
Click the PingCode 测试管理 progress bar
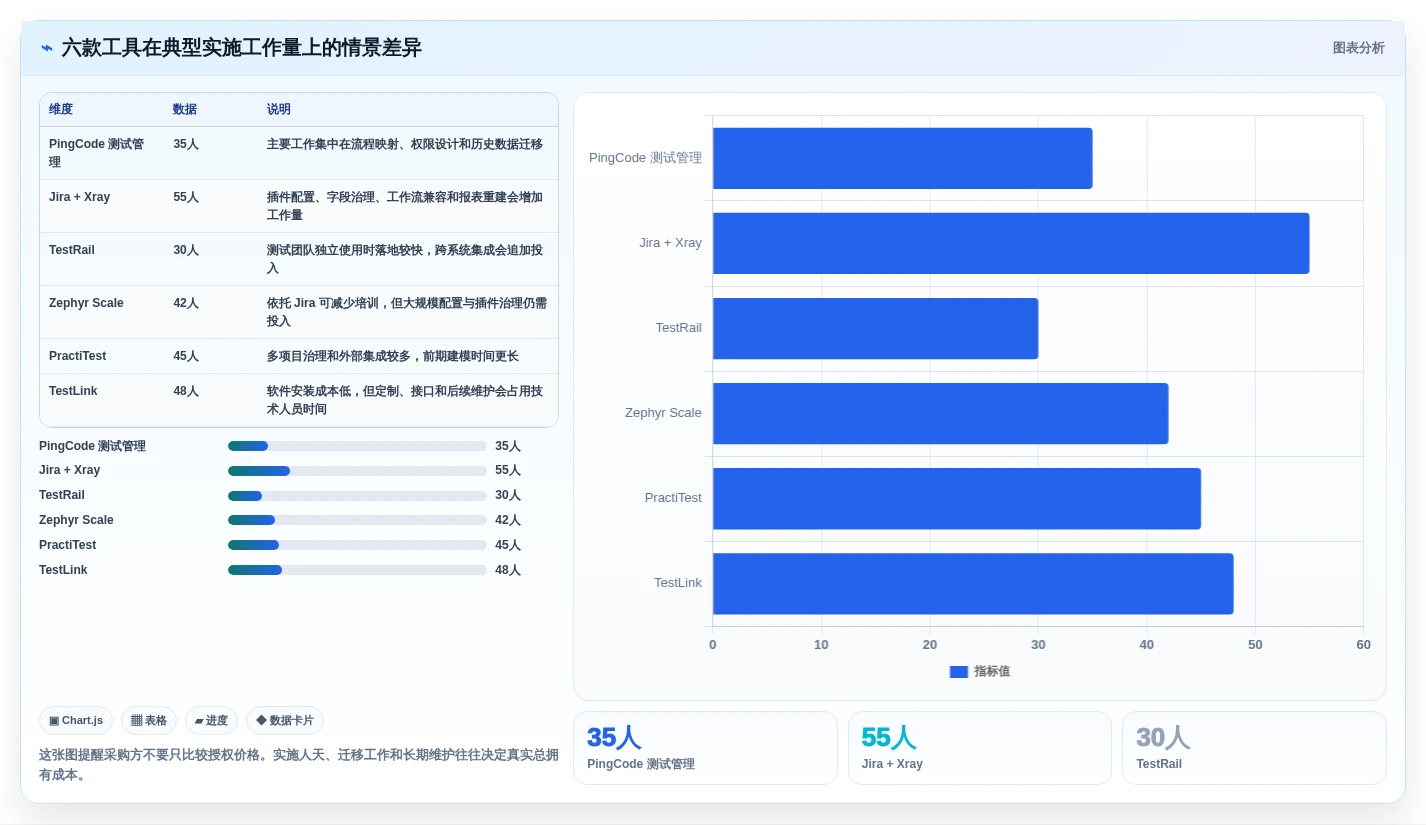[x=357, y=446]
